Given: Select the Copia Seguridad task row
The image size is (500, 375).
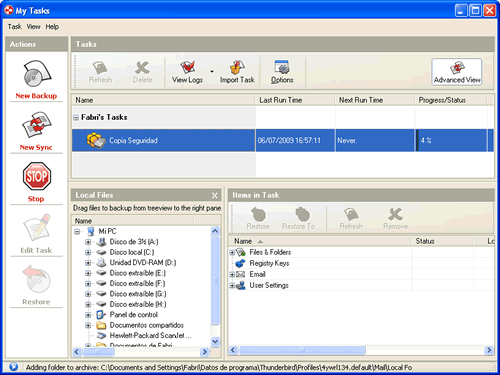Looking at the screenshot, I should click(x=283, y=140).
